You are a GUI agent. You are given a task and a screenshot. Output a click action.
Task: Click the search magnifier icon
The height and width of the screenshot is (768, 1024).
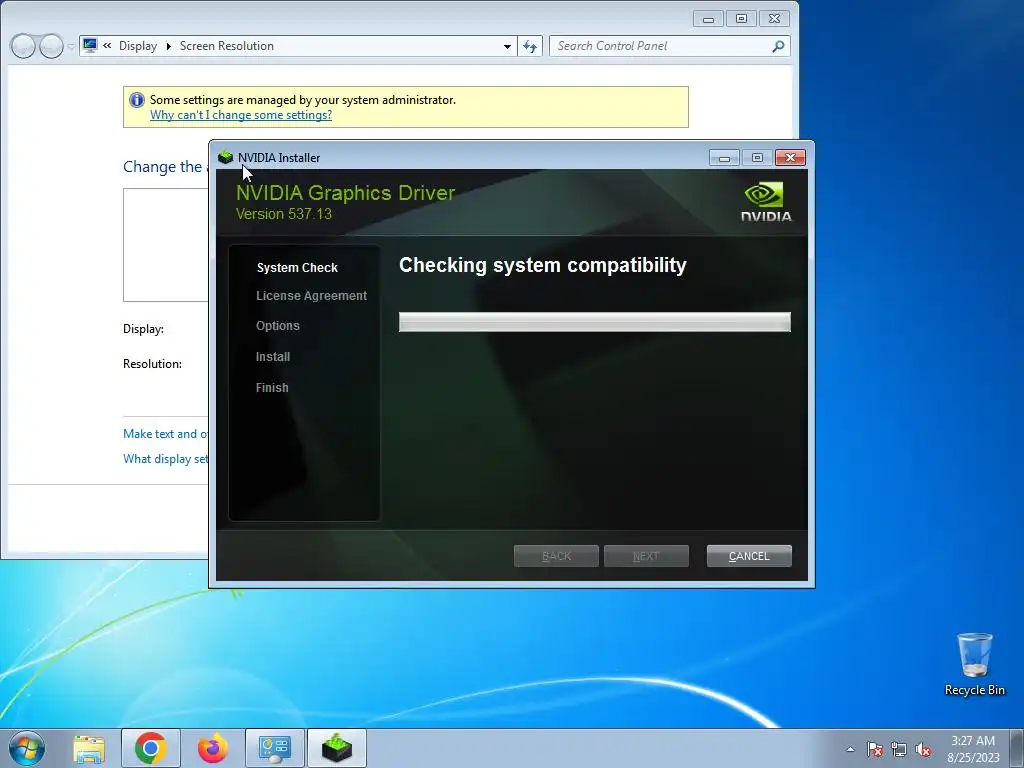point(778,46)
